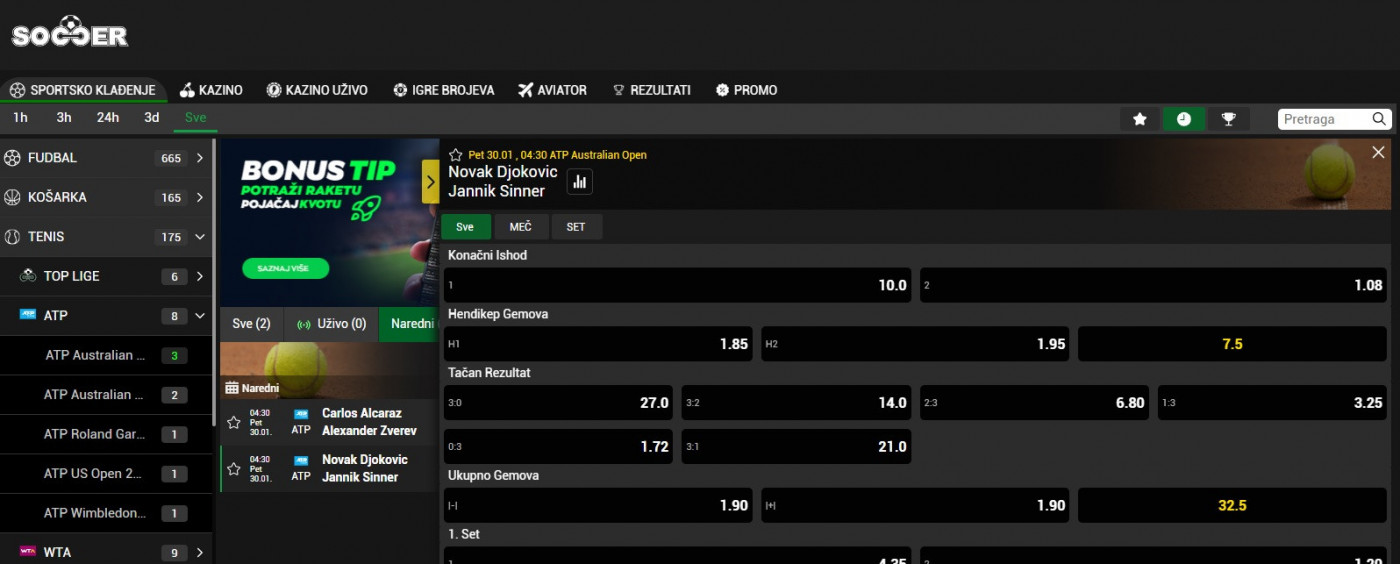The image size is (1400, 564).
Task: Click the star favorites icon in top toolbar
Action: point(1139,119)
